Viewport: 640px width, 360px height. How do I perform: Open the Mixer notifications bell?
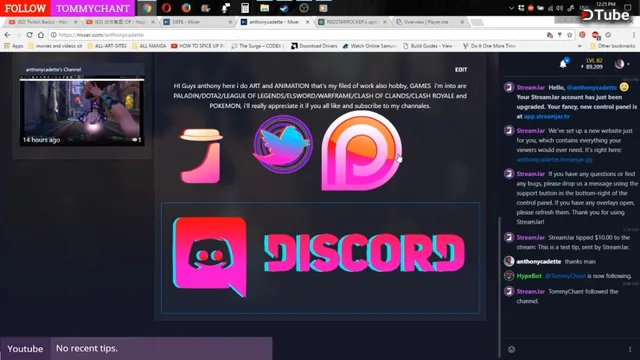(x=563, y=64)
